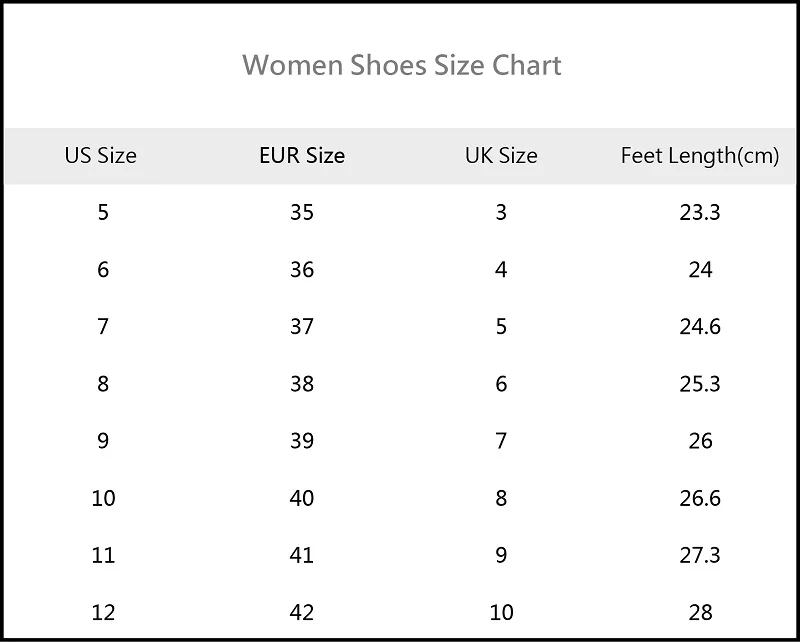The height and width of the screenshot is (642, 800).
Task: Click the UK Size column header
Action: pyautogui.click(x=501, y=156)
